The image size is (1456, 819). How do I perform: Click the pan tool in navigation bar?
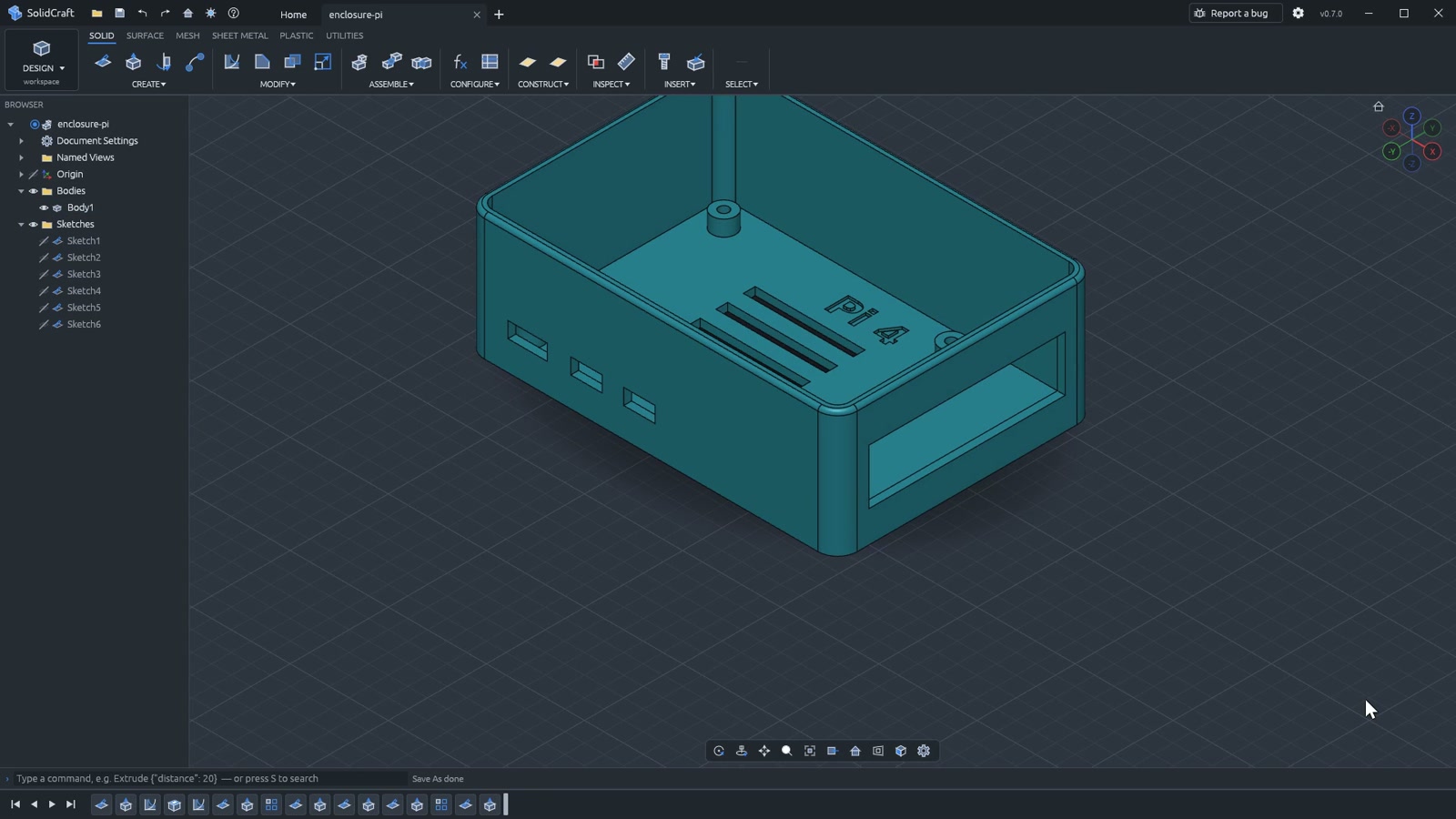point(764,751)
